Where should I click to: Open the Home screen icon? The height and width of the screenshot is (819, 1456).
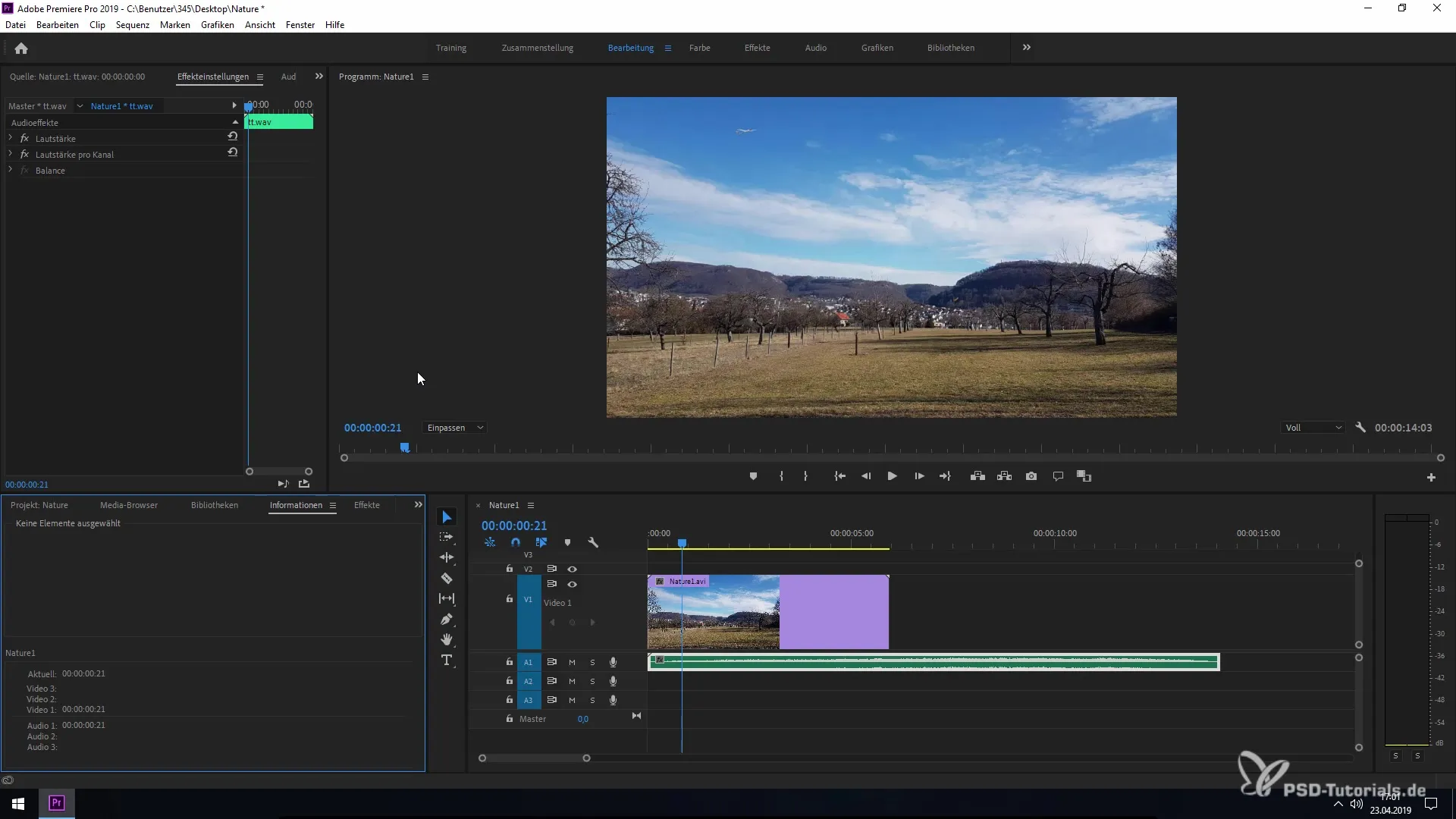click(21, 49)
